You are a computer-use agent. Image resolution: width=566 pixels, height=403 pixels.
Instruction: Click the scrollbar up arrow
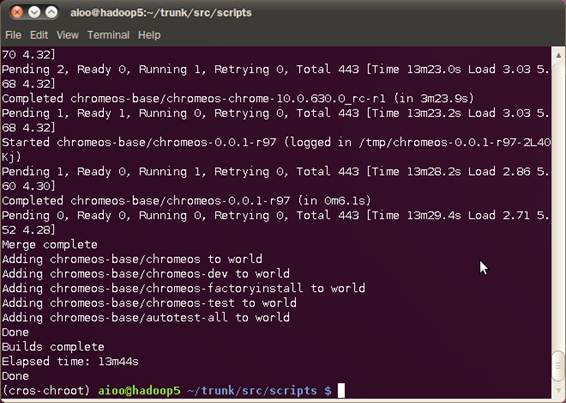click(x=558, y=55)
